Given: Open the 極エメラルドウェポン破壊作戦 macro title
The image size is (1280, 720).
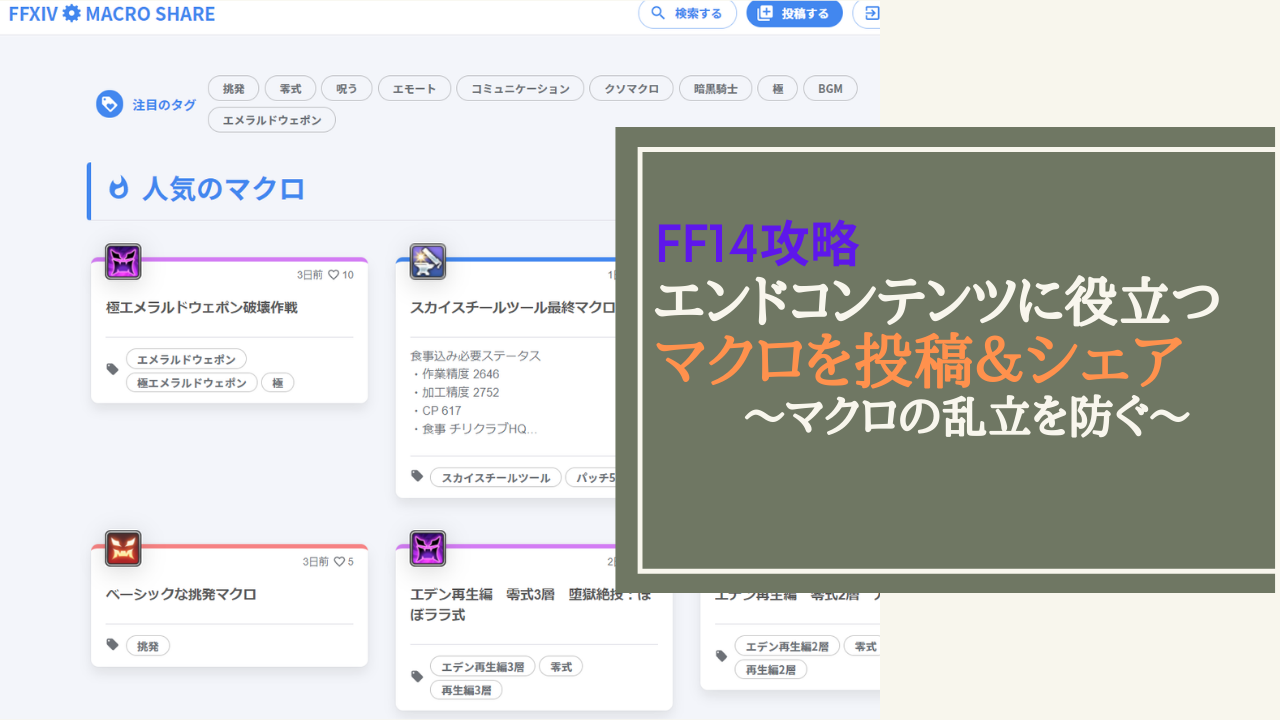Looking at the screenshot, I should coord(202,308).
